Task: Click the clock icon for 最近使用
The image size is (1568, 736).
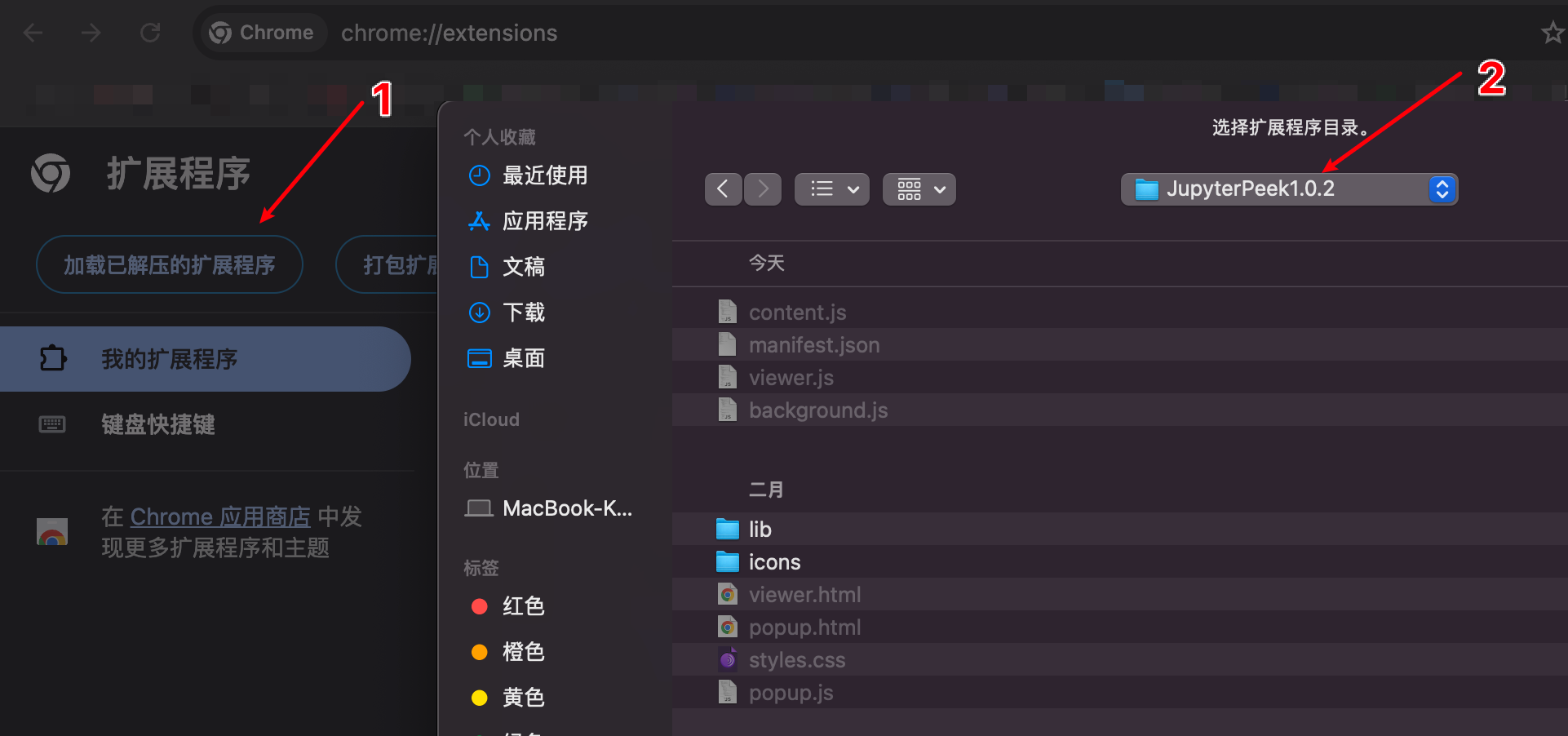Action: (480, 175)
